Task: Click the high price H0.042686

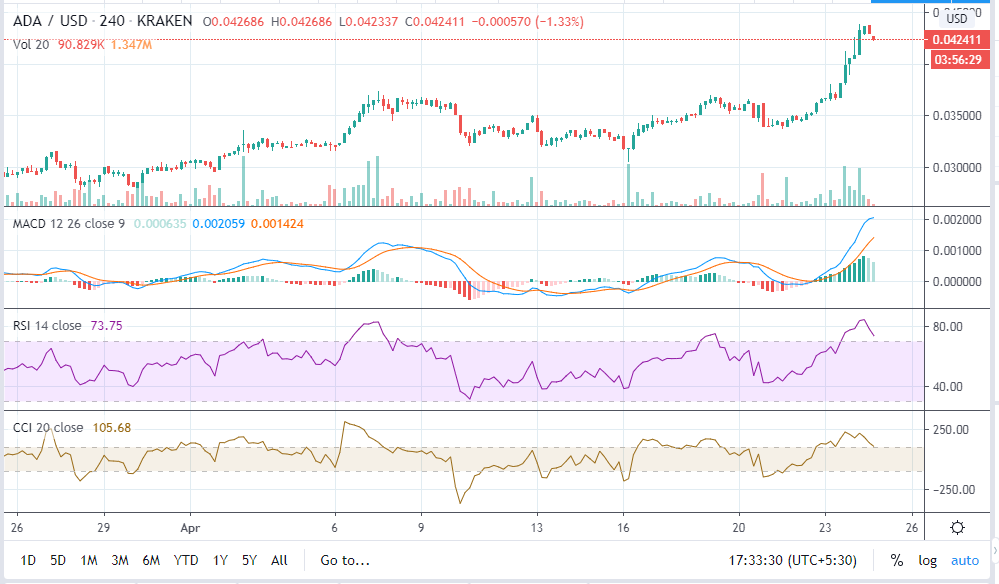Action: click(301, 21)
